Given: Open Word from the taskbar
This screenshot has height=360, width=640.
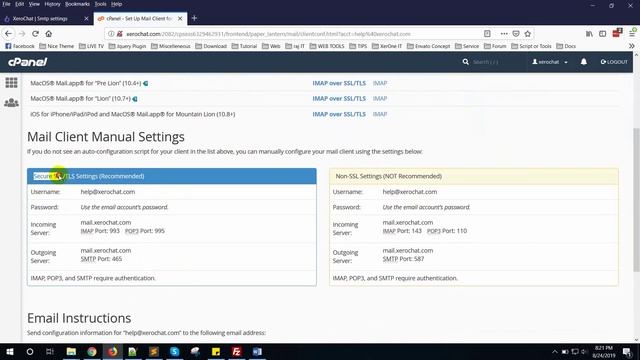Looking at the screenshot, I should tap(257, 351).
